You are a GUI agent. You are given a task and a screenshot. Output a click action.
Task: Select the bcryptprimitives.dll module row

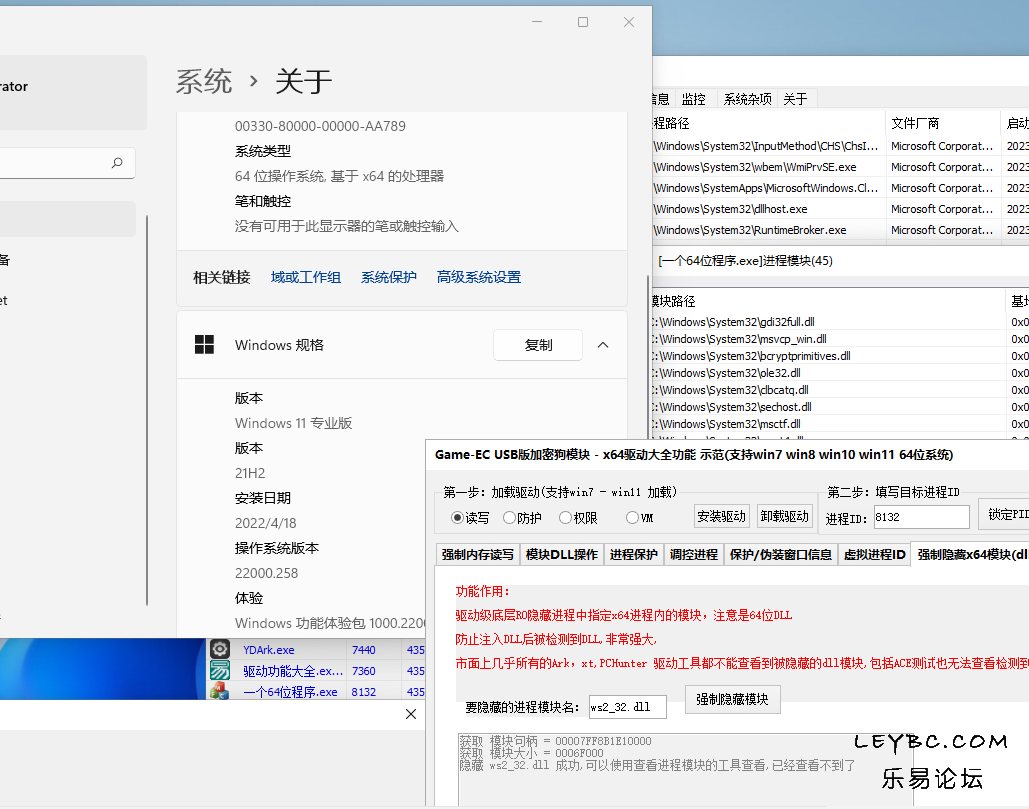coord(840,356)
